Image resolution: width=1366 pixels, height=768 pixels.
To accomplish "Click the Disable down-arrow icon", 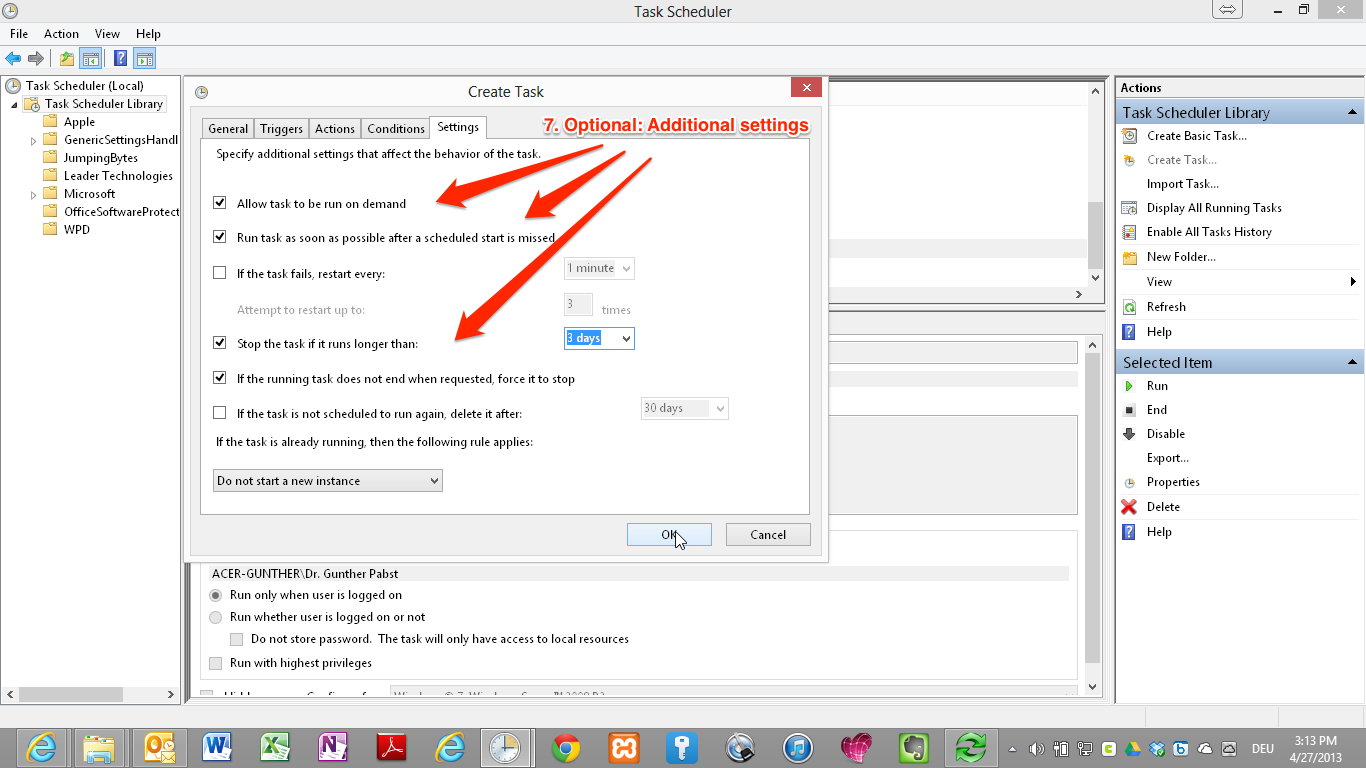I will 1129,434.
